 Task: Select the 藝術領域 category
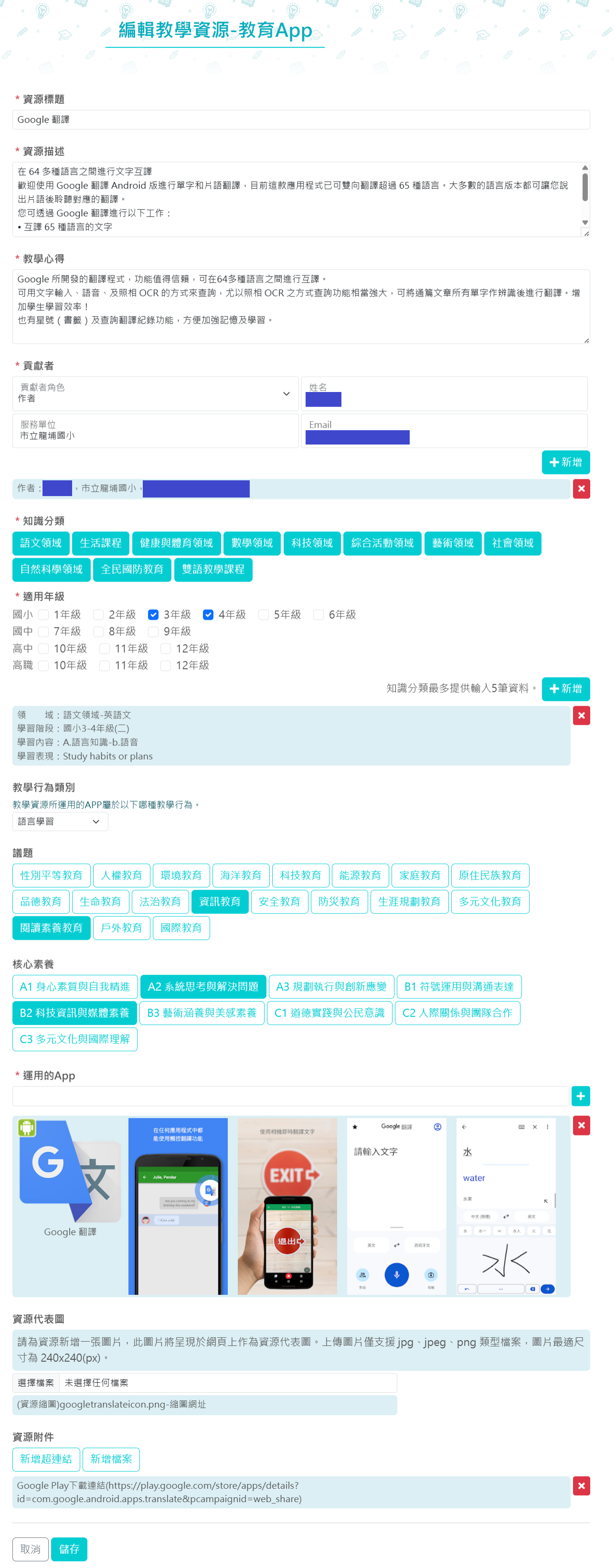pyautogui.click(x=453, y=543)
